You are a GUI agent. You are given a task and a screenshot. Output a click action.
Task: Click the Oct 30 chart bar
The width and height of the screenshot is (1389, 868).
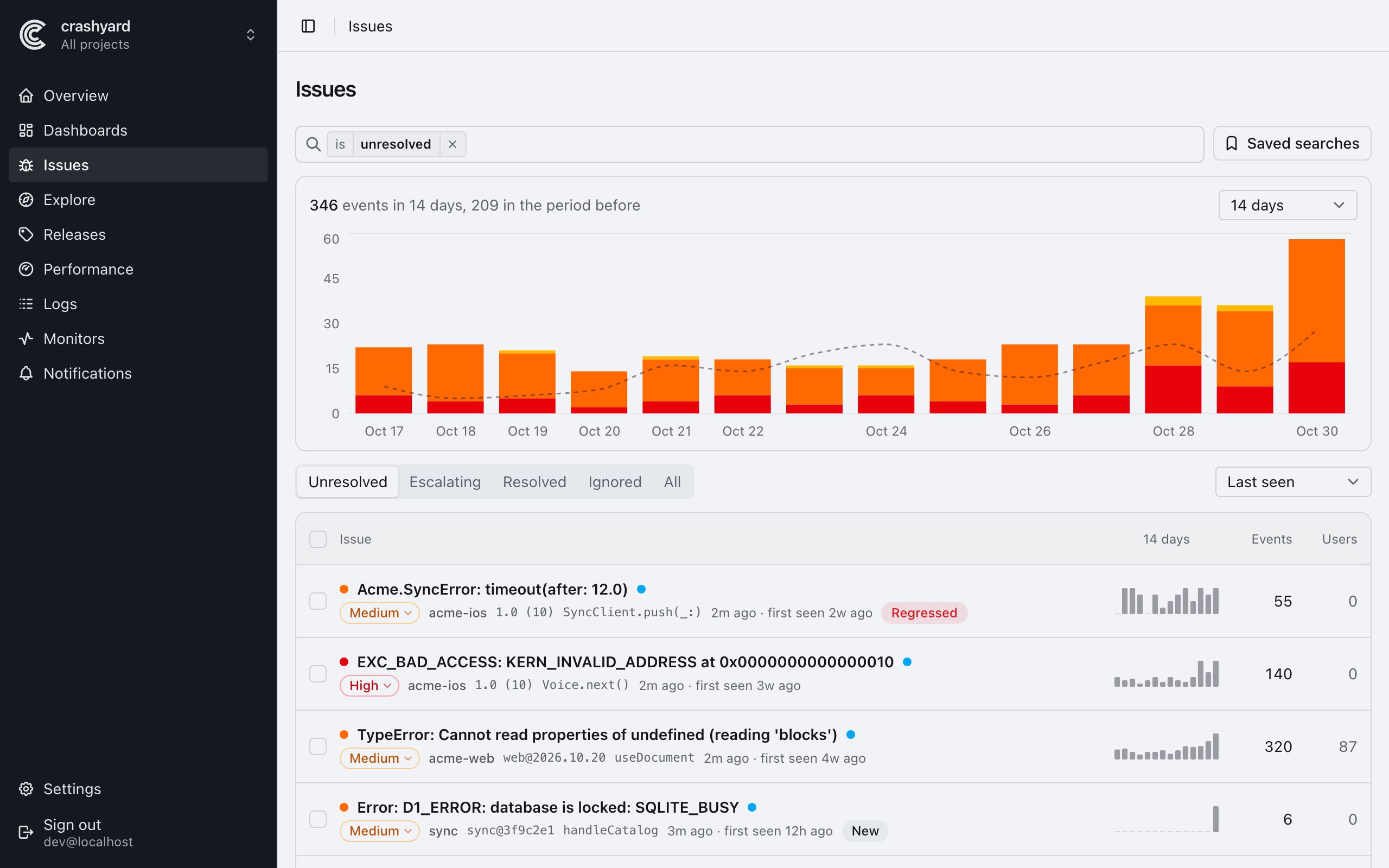(1316, 326)
